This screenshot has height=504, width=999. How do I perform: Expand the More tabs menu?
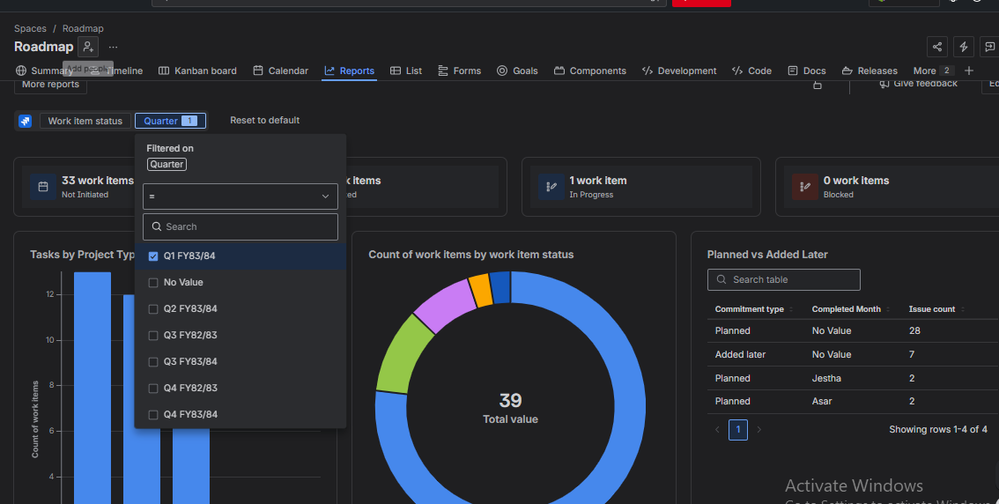[x=933, y=71]
